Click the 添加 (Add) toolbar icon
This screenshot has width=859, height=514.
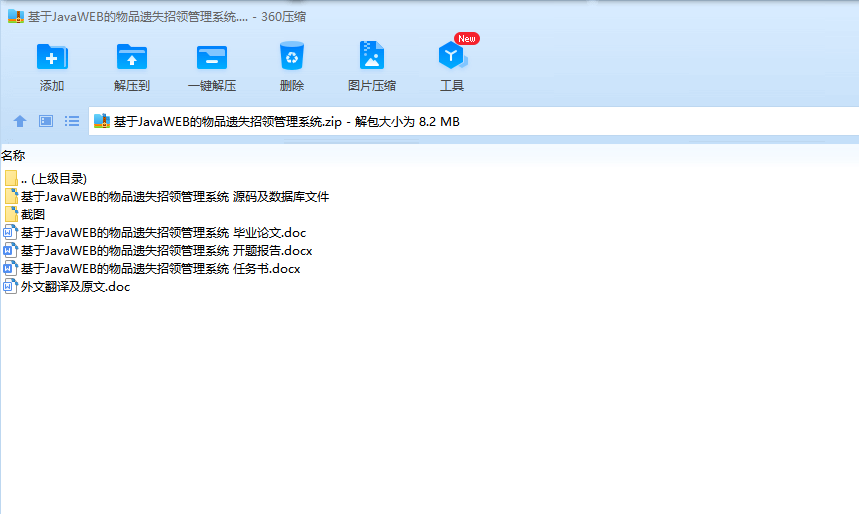[x=52, y=56]
